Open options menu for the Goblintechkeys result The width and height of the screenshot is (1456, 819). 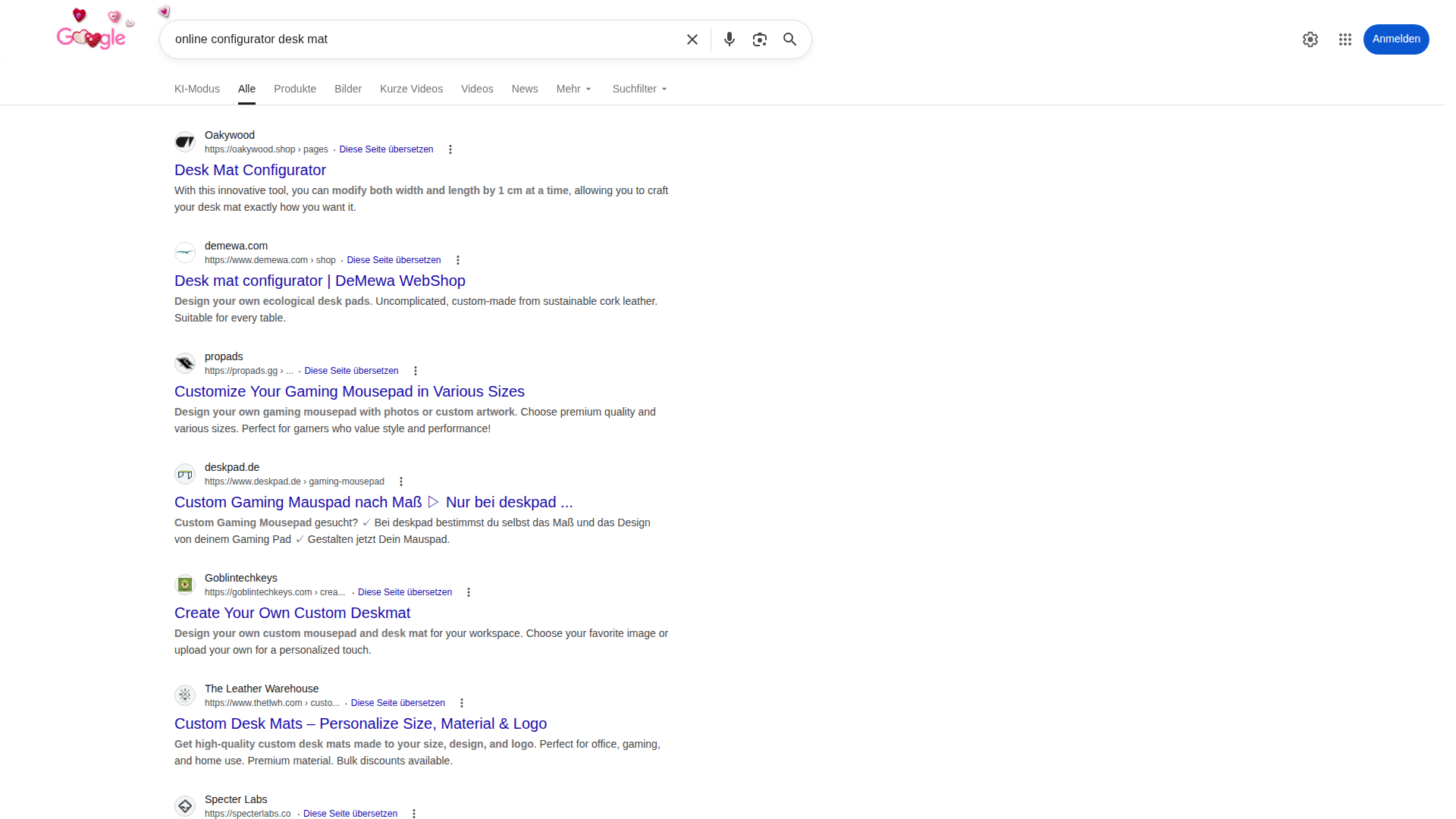tap(468, 592)
